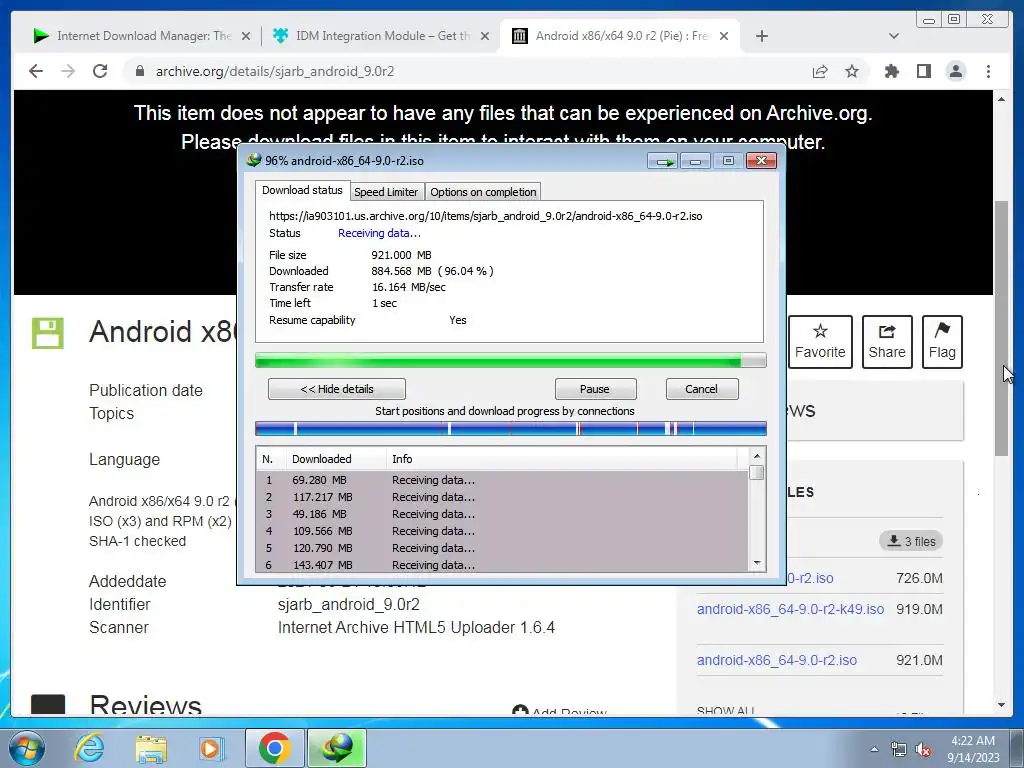Switch to the Download status tab
Image resolution: width=1024 pixels, height=768 pixels.
302,190
